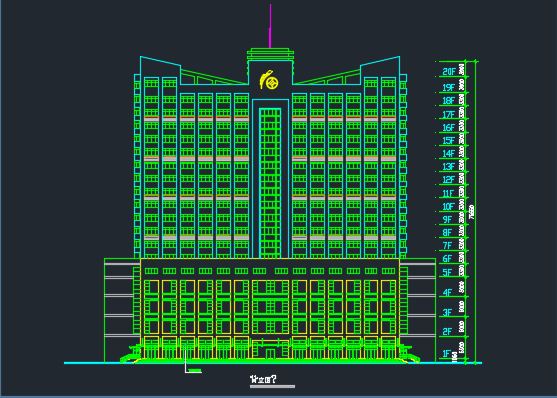557x398 pixels.
Task: Select the 9F floor label
Action: tap(447, 220)
